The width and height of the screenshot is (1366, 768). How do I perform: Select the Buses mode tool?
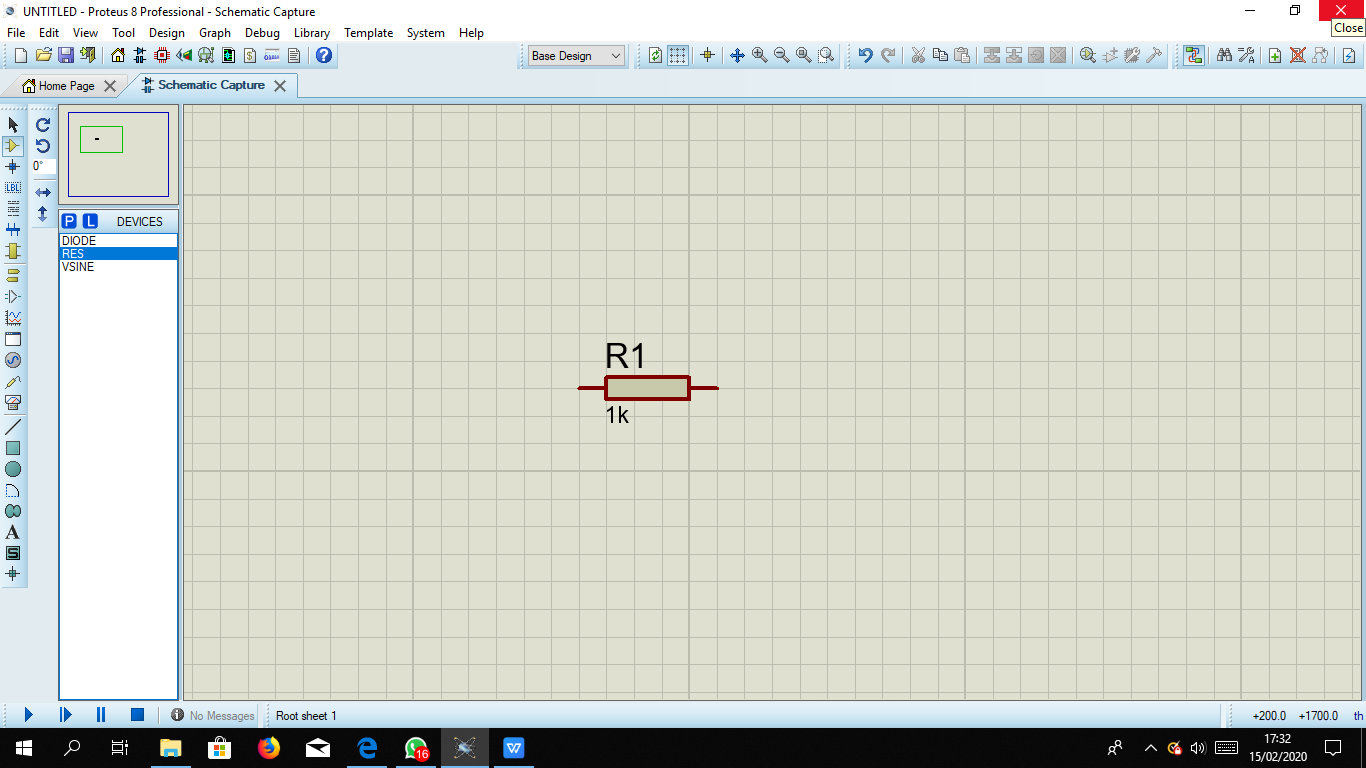[x=13, y=230]
